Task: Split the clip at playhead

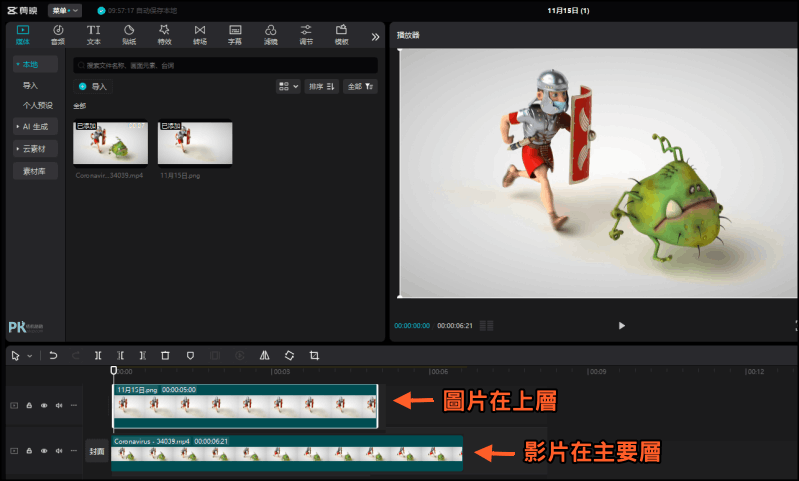Action: pos(98,356)
